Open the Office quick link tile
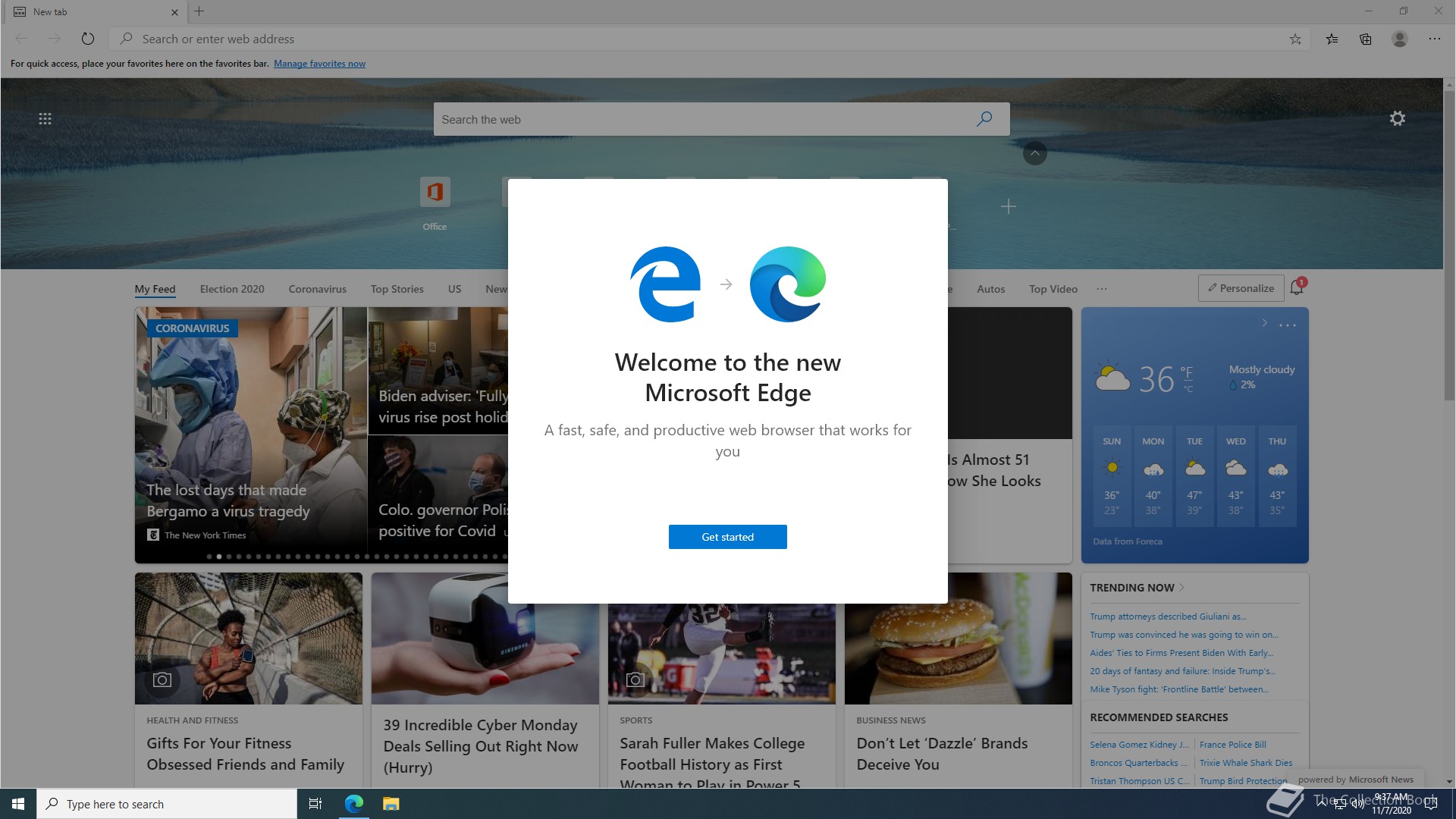Viewport: 1456px width, 819px height. coord(435,203)
